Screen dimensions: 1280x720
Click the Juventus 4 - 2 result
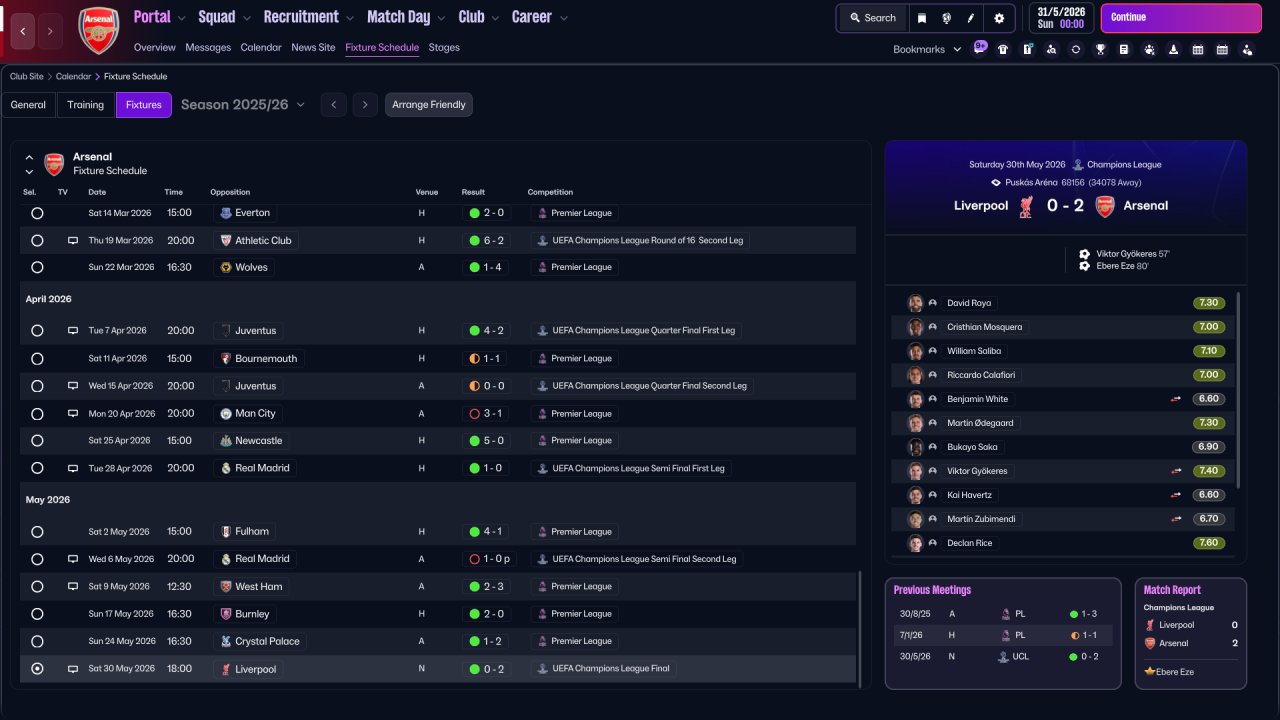487,331
